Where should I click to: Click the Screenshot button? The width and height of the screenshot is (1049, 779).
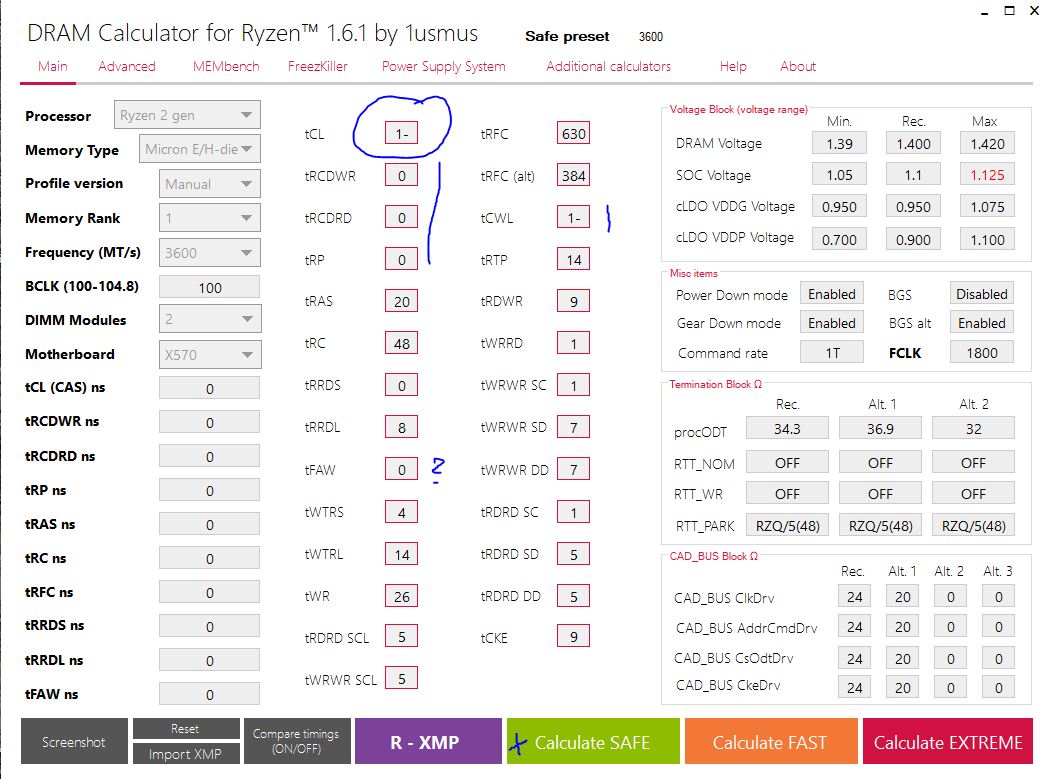74,742
